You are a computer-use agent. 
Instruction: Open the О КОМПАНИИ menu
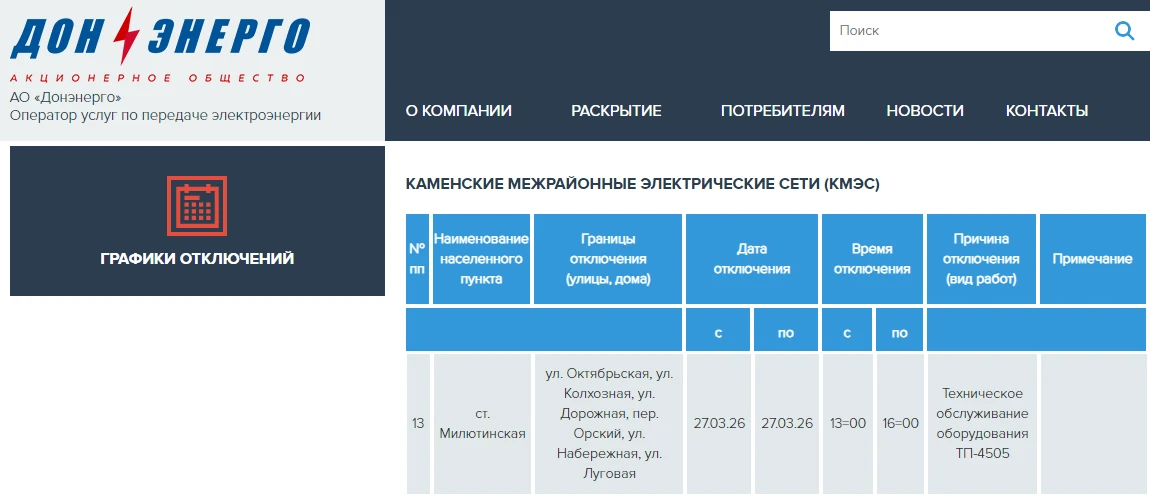point(458,111)
